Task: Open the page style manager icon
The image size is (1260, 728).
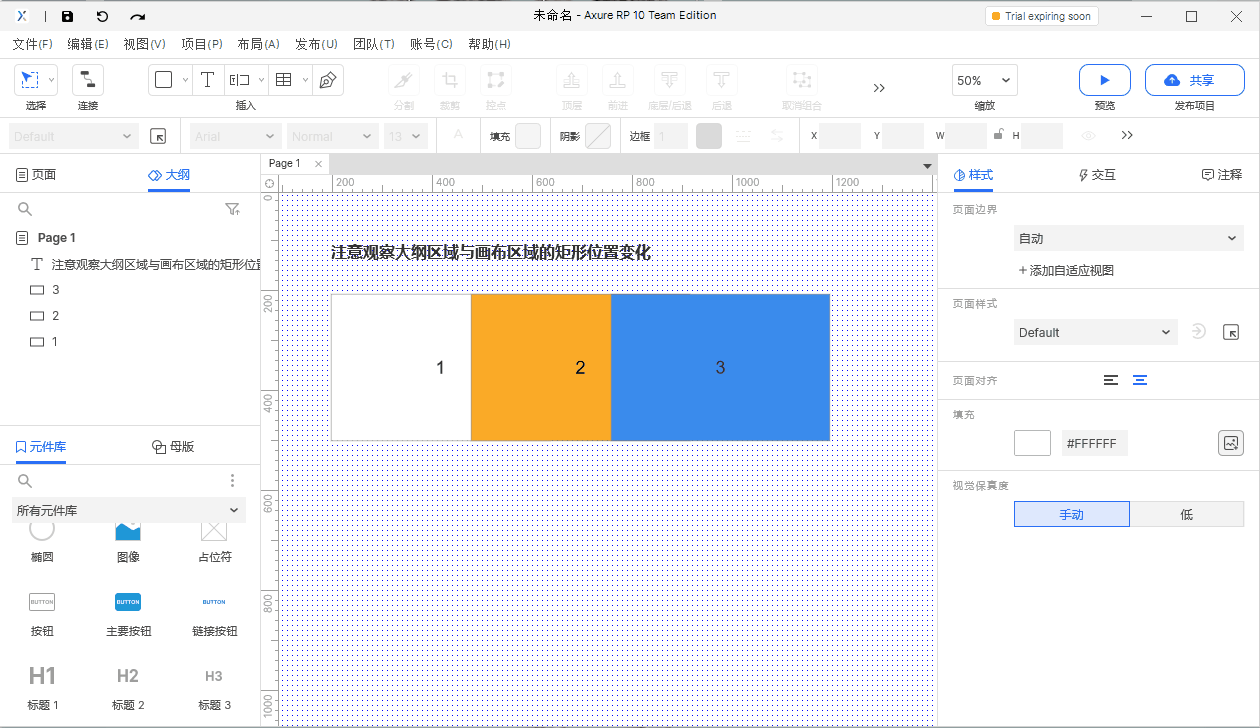Action: [1231, 332]
